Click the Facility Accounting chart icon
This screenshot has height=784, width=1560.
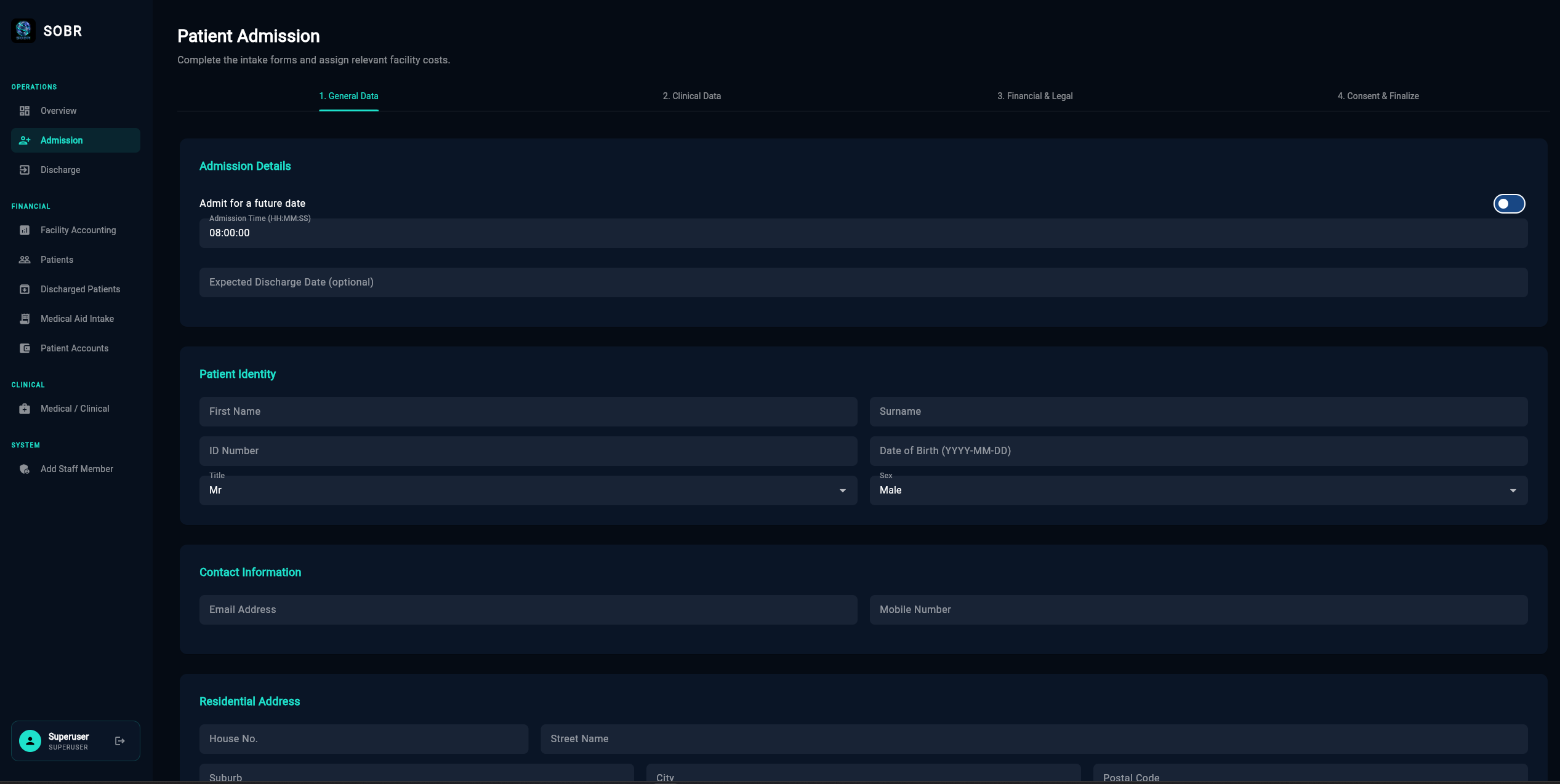[25, 230]
